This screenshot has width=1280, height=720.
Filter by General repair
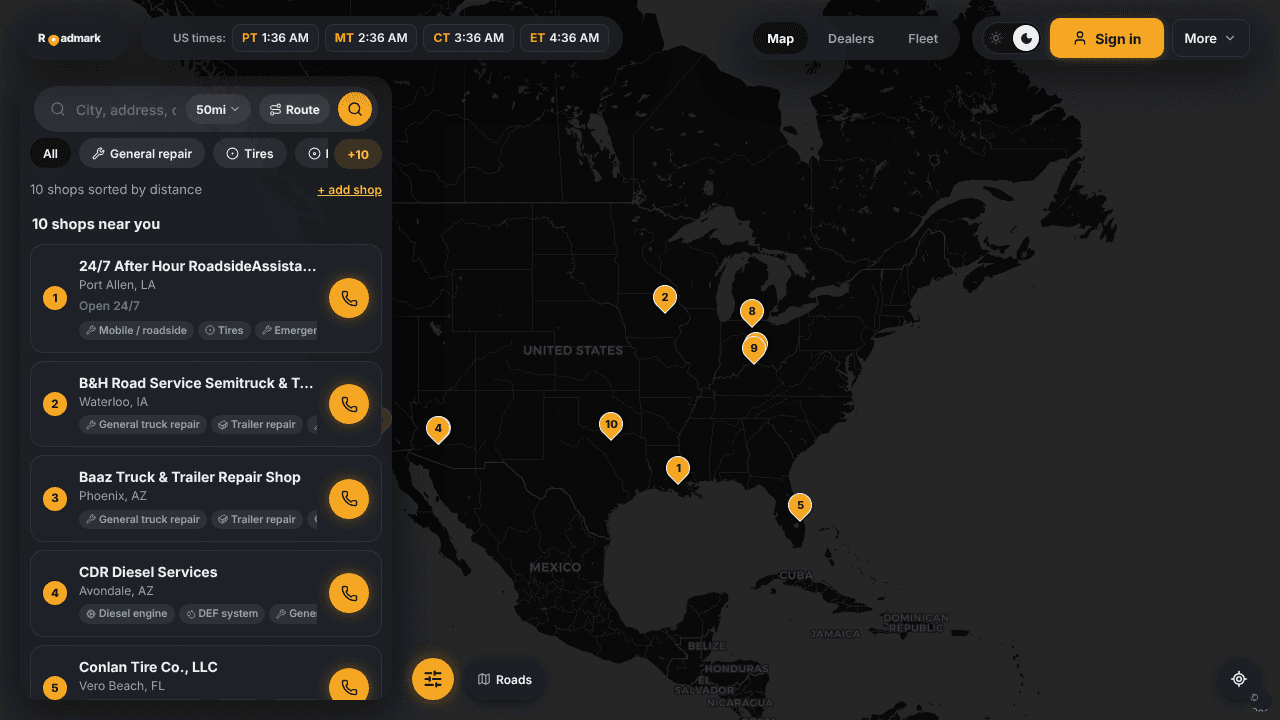142,153
